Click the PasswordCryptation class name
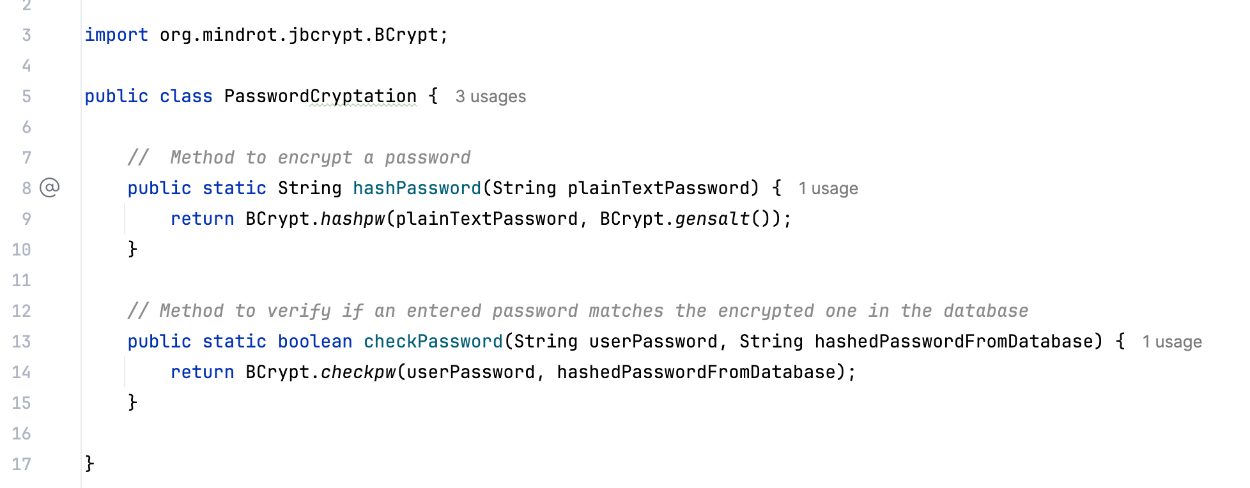 (320, 97)
